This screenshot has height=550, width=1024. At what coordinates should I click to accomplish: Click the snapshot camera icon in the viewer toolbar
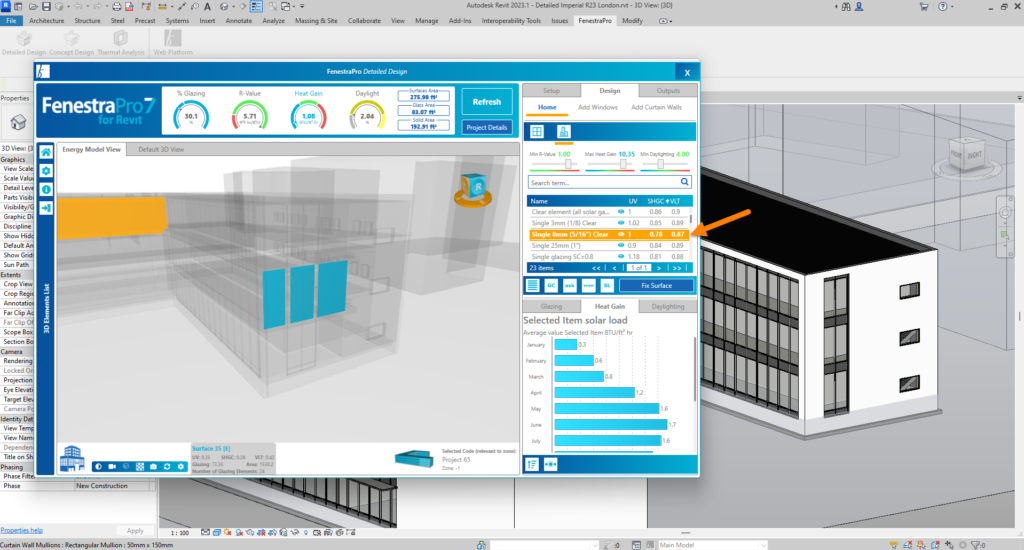[153, 466]
